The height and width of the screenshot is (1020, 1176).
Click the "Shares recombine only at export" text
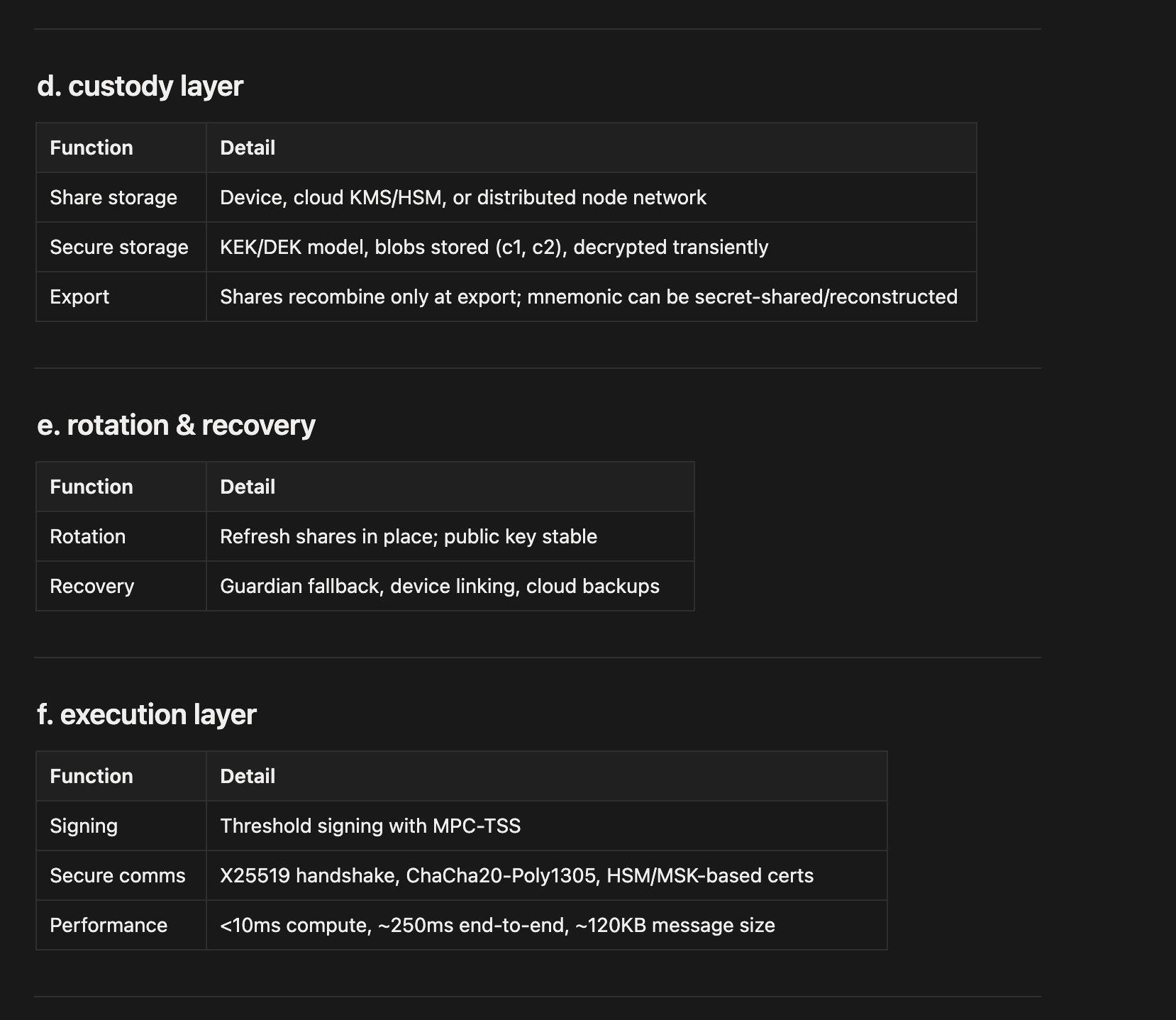pyautogui.click(x=588, y=296)
